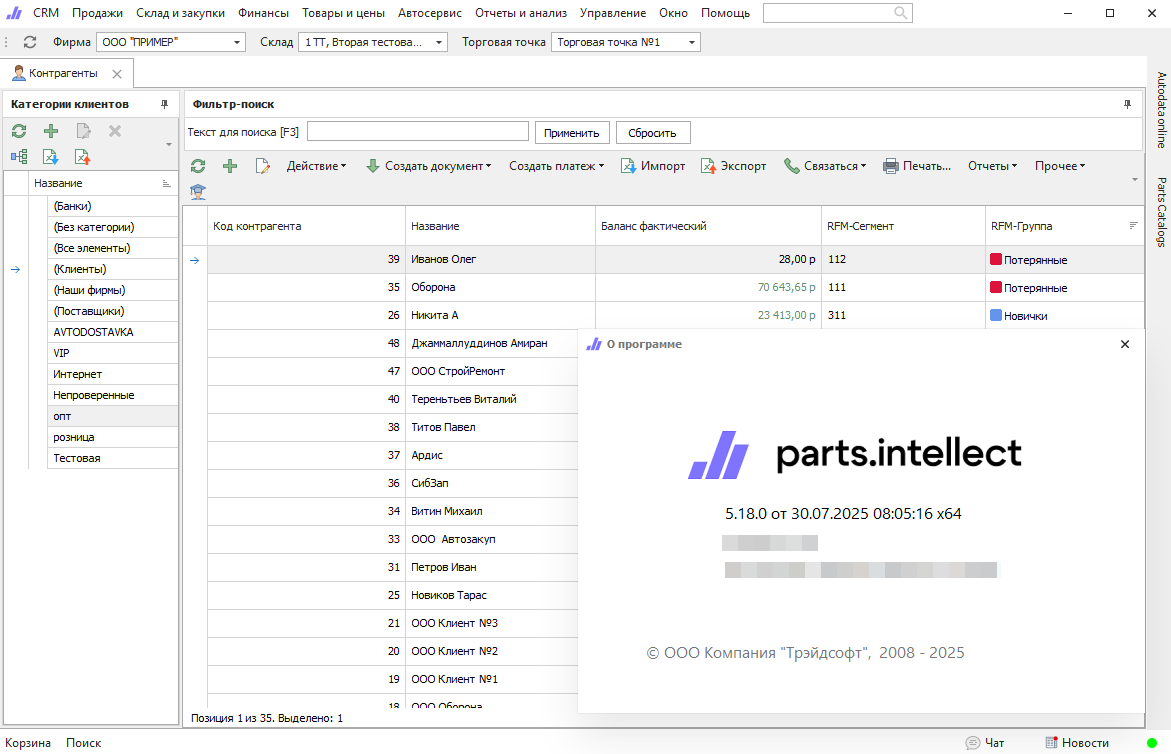
Task: Click the category Excel import icon
Action: click(x=51, y=156)
